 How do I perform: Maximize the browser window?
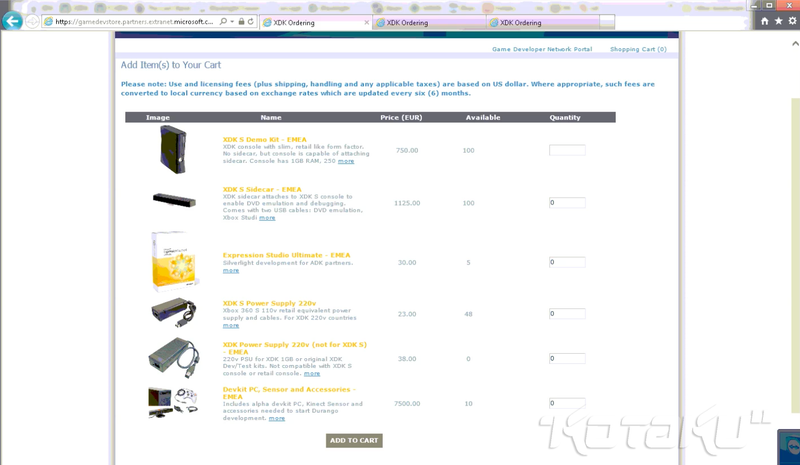(x=769, y=5)
